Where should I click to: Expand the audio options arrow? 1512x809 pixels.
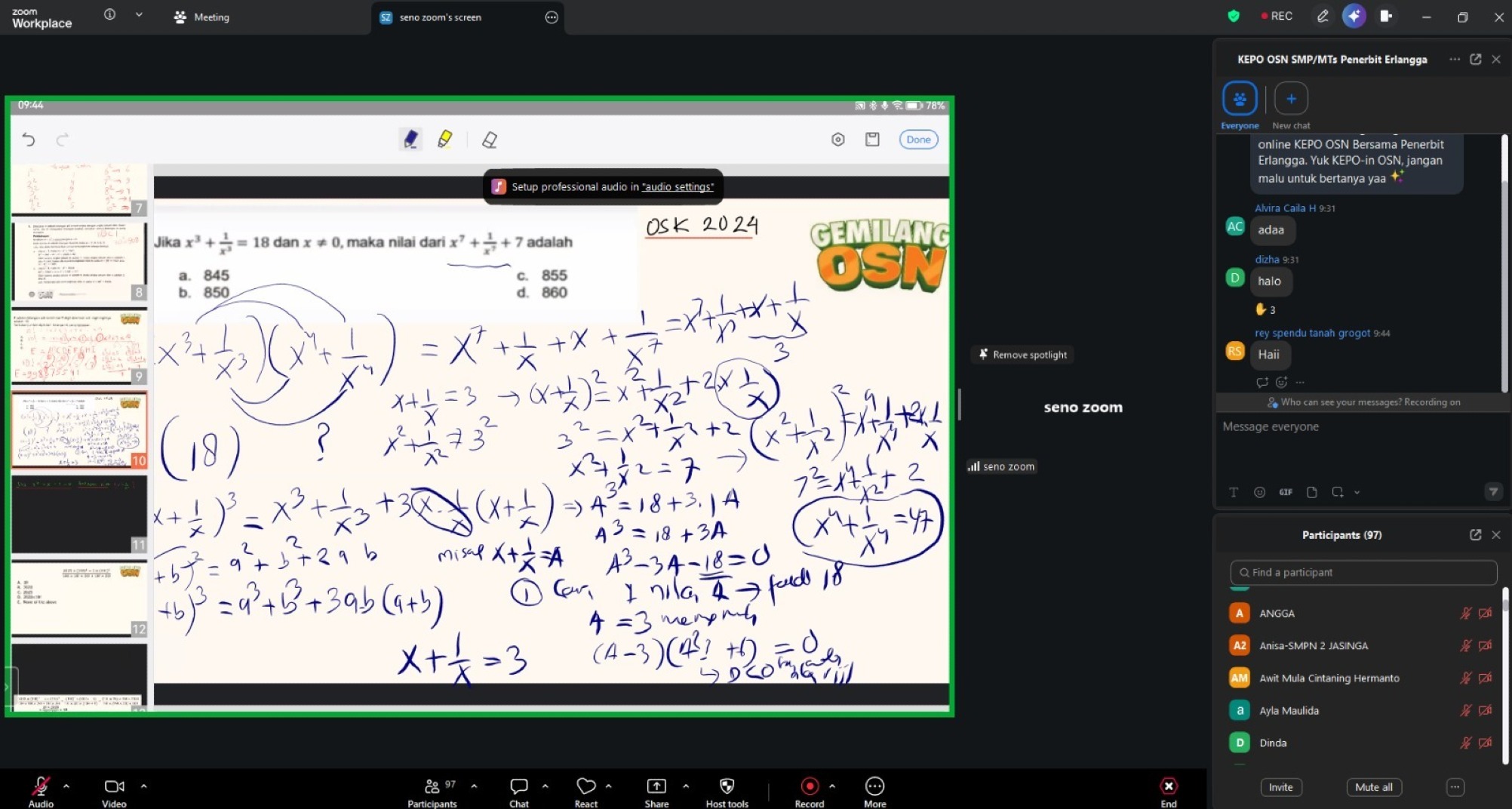pos(66,786)
